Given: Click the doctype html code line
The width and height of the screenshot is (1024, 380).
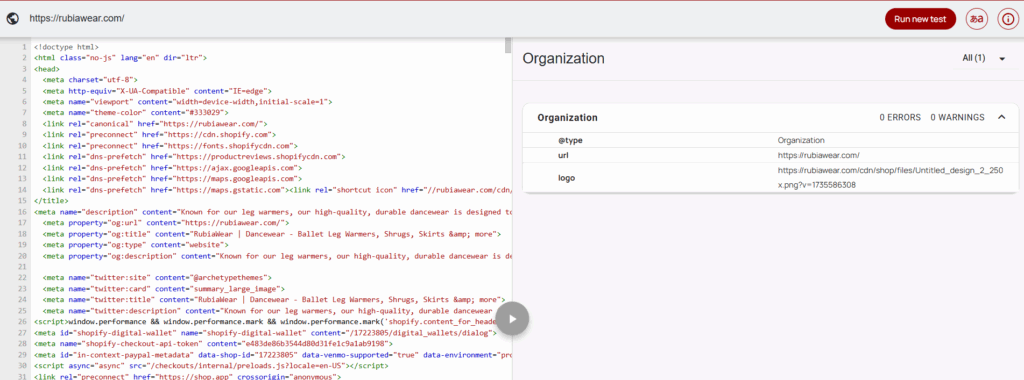Looking at the screenshot, I should point(67,47).
